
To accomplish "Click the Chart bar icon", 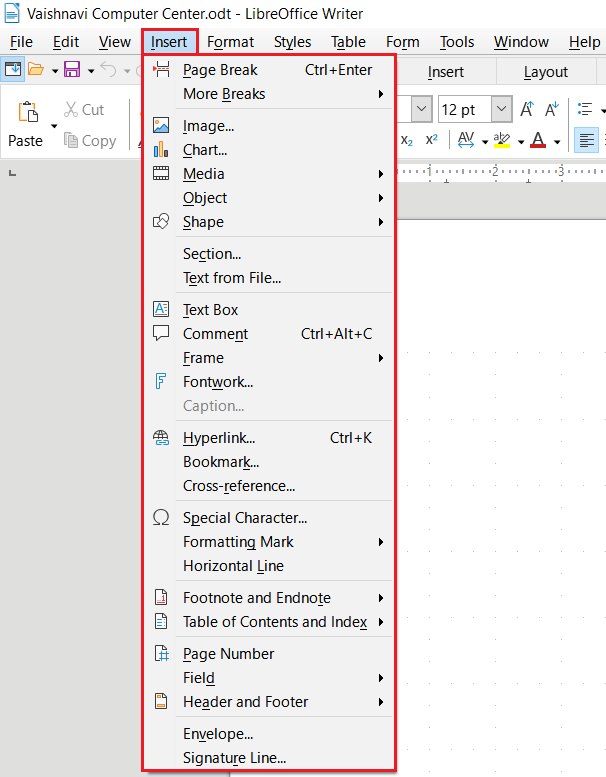I will pos(161,149).
